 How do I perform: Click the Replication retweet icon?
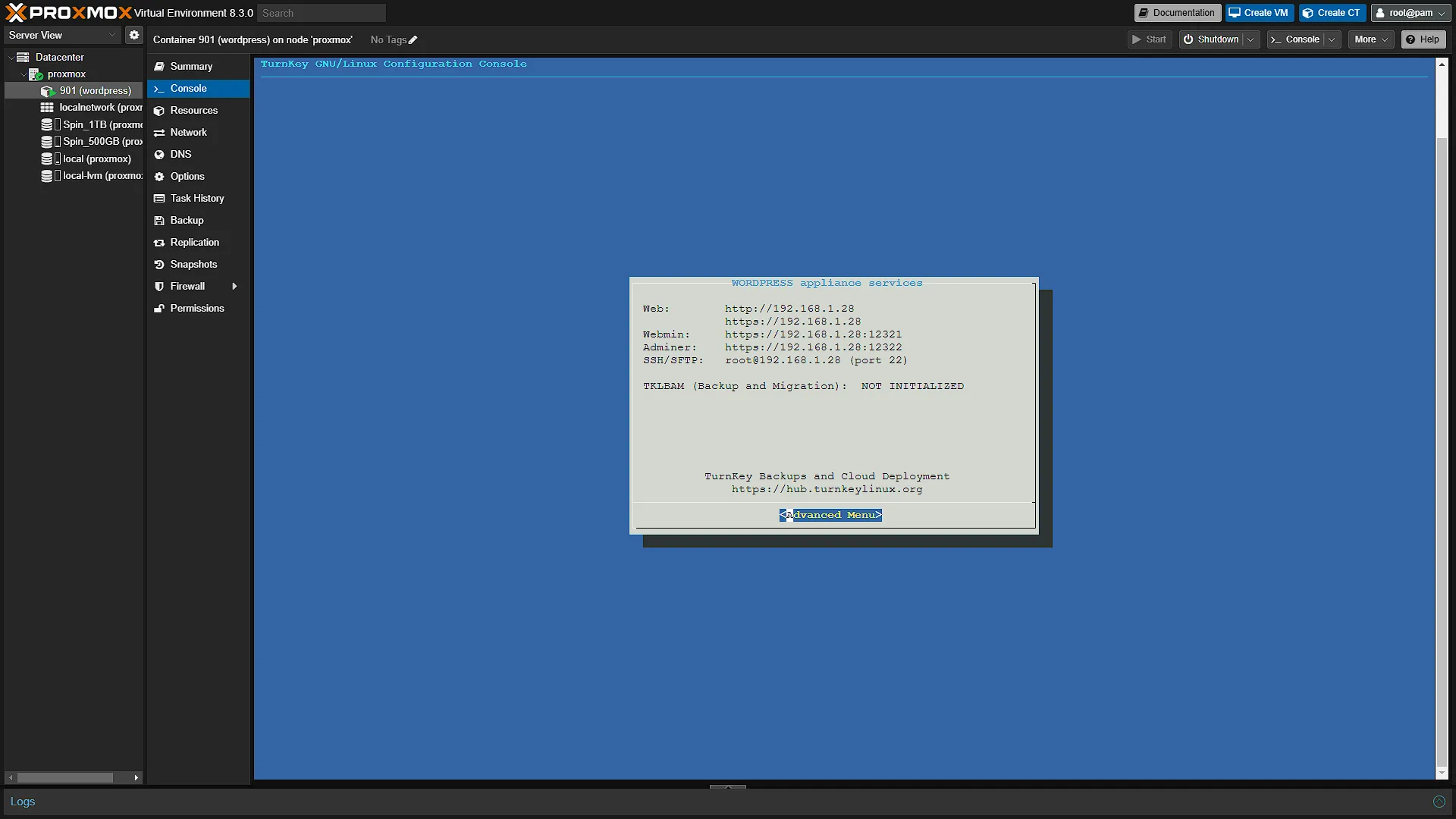click(x=159, y=243)
